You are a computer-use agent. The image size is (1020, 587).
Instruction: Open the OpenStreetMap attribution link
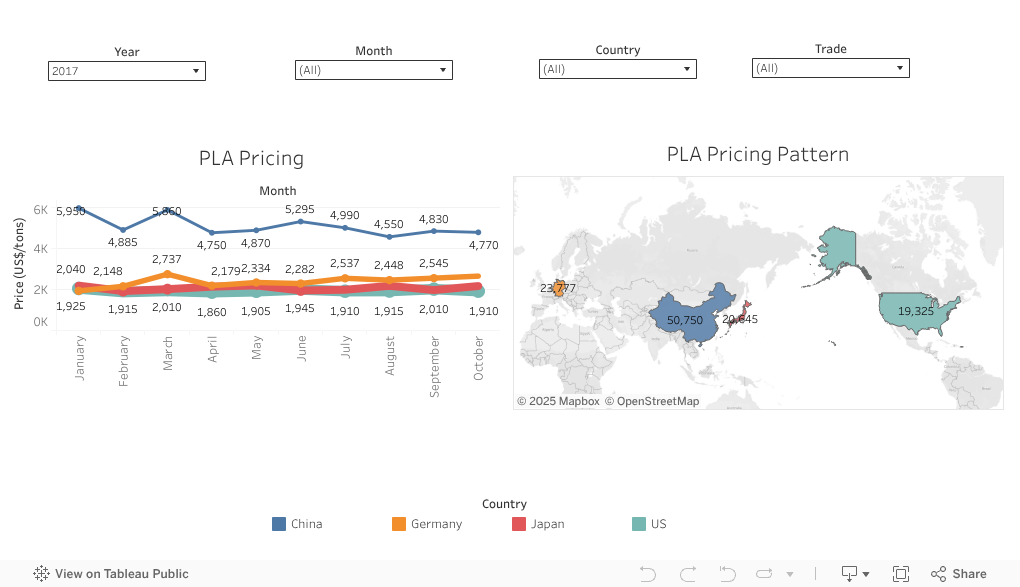[658, 401]
